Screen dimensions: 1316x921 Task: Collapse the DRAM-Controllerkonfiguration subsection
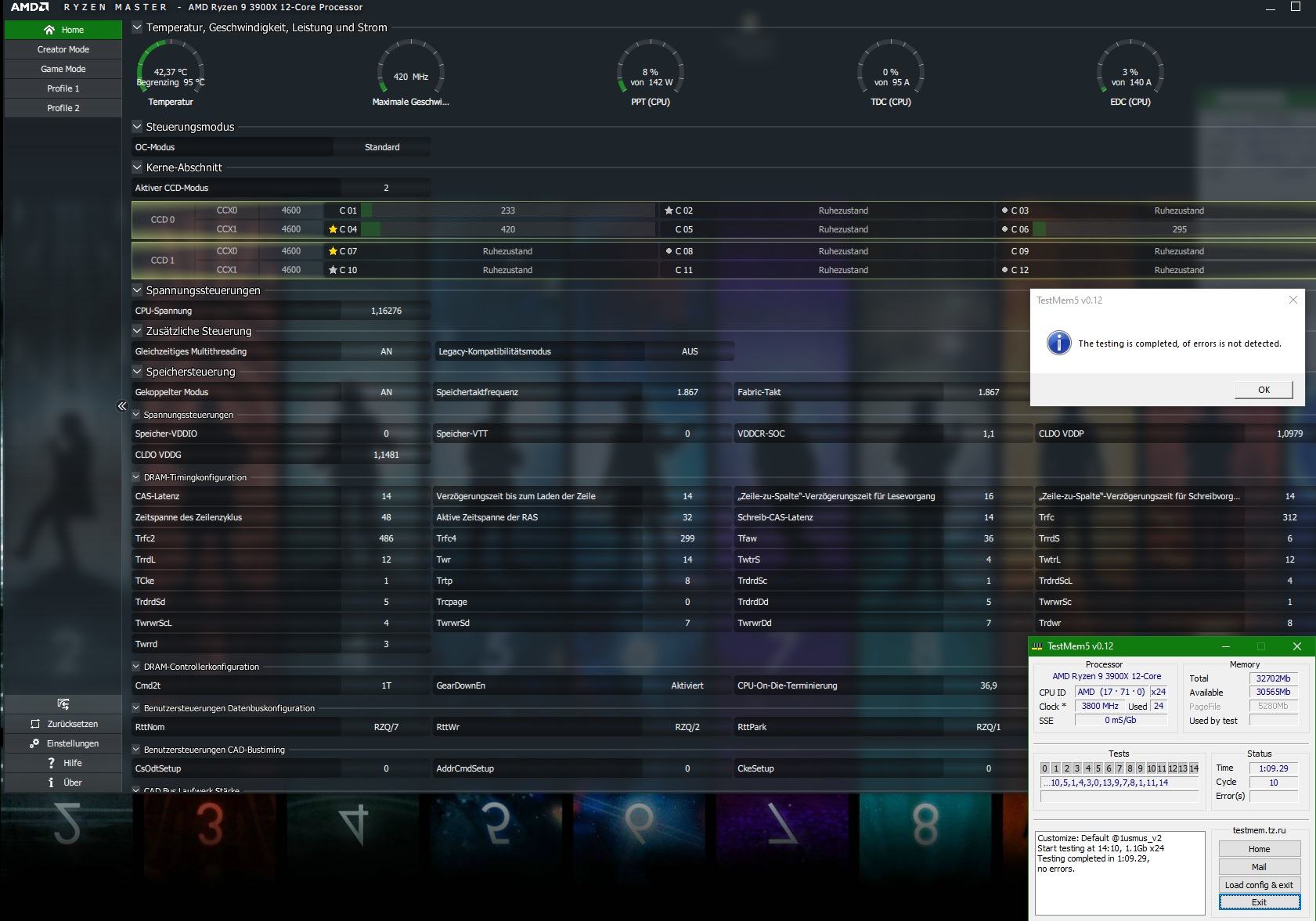(136, 667)
